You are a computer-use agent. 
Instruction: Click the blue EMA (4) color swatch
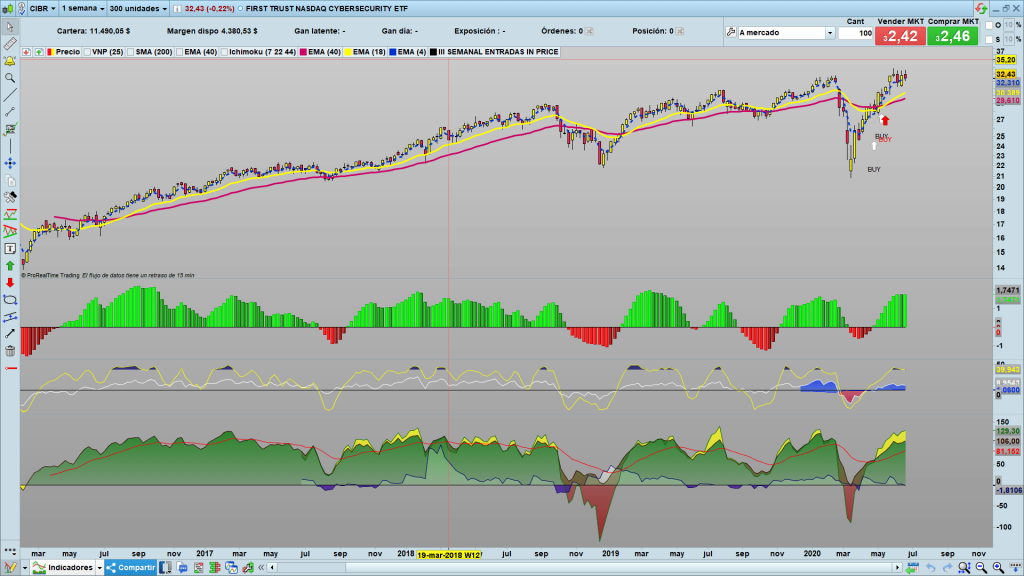(x=392, y=52)
